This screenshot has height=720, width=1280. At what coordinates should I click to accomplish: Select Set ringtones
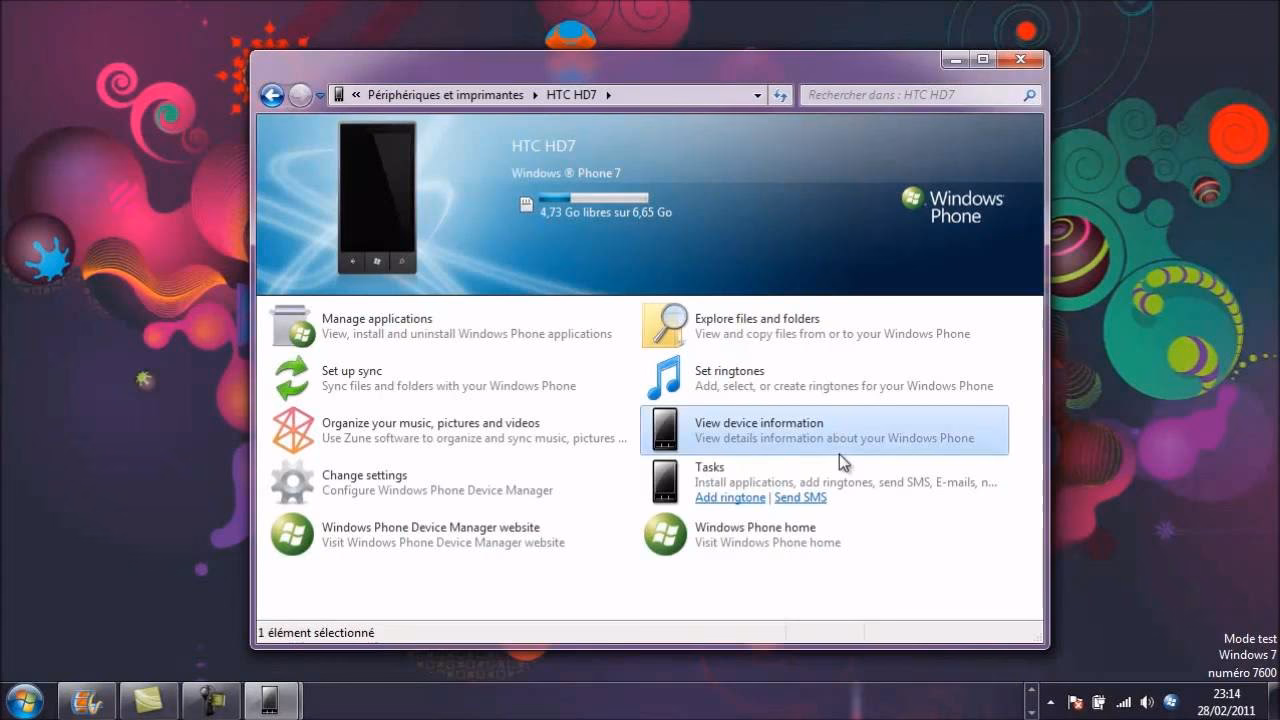824,379
